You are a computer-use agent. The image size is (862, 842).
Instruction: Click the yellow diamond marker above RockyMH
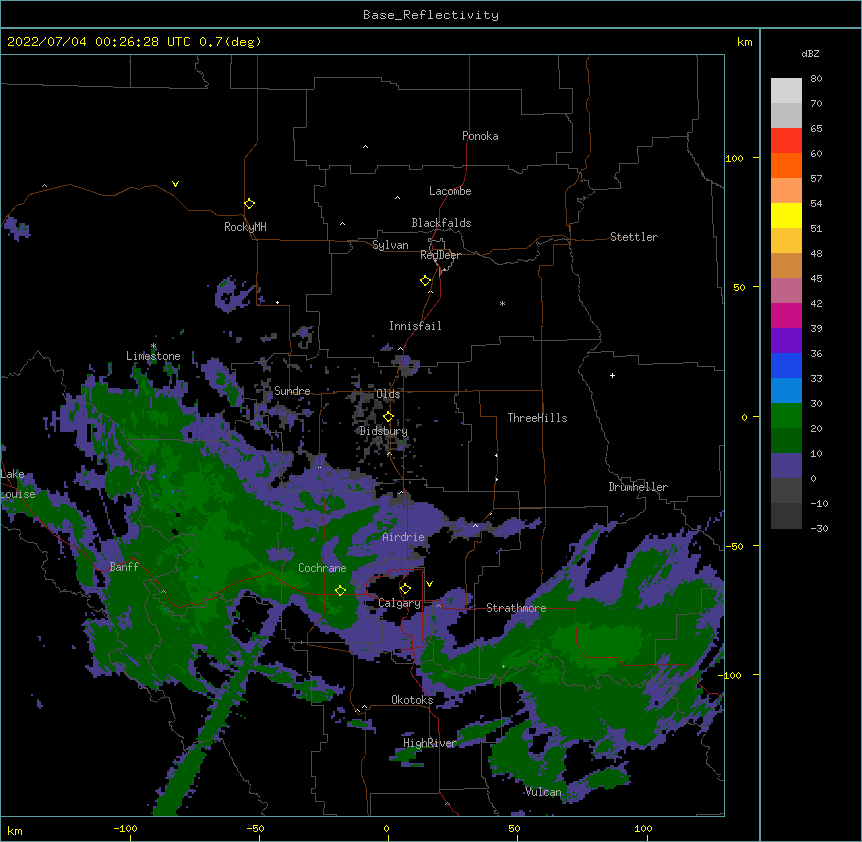[x=249, y=204]
